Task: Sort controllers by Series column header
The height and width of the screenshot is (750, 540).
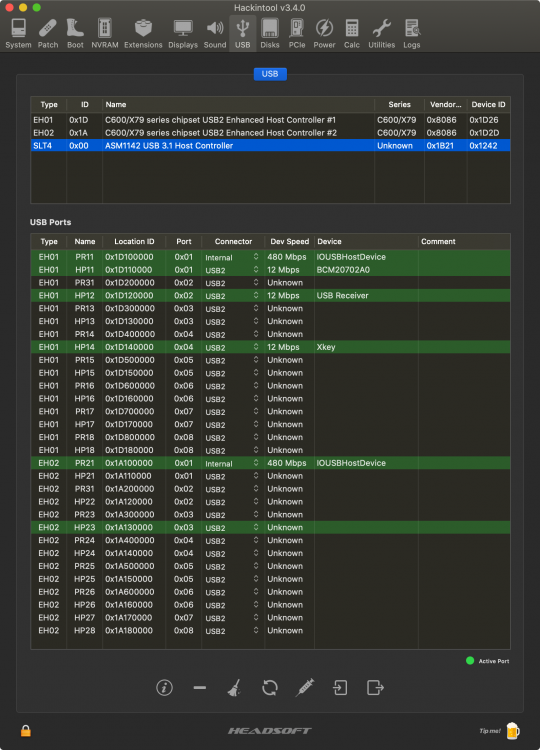Action: [399, 104]
